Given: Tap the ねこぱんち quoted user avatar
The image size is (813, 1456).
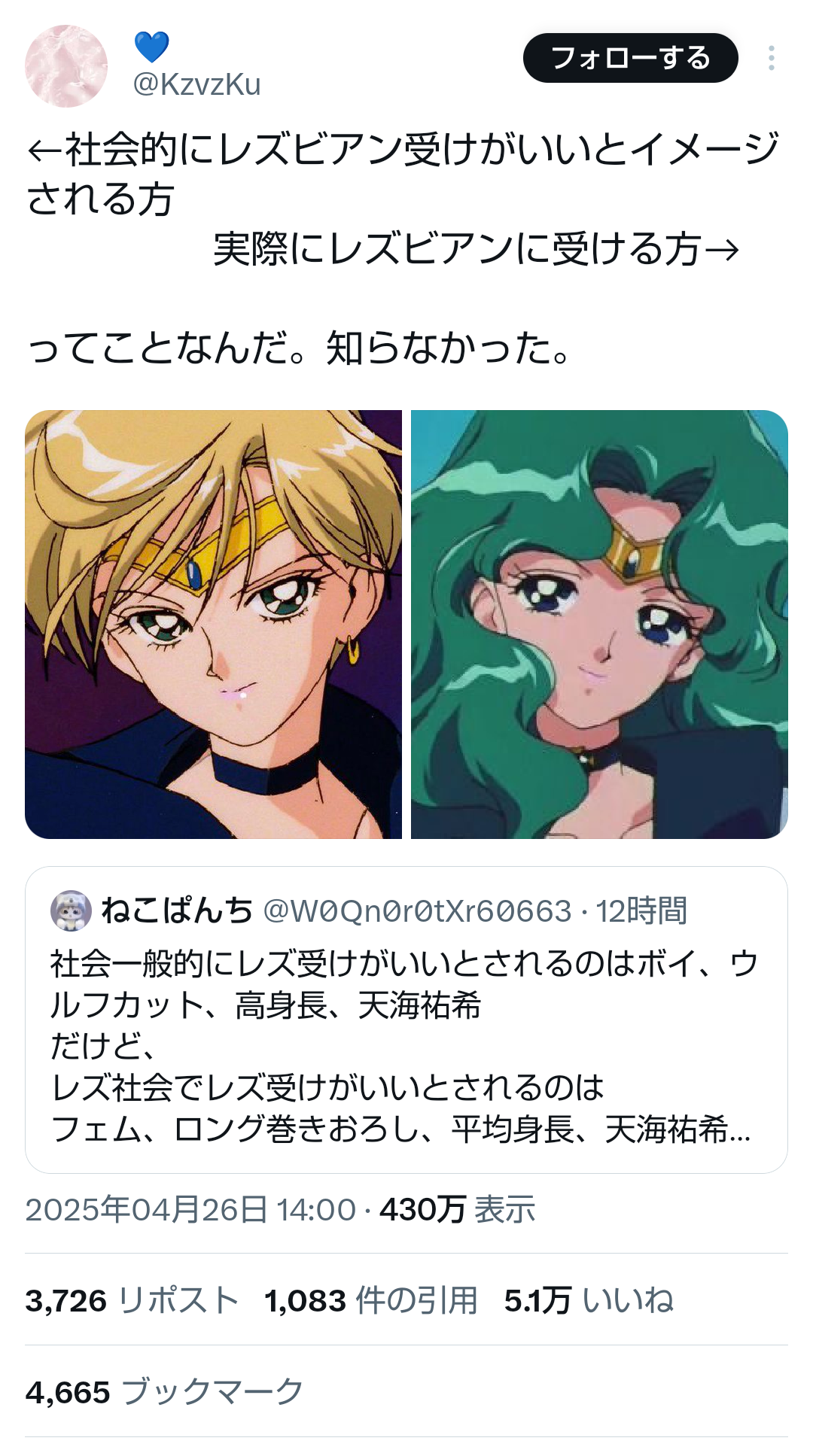Looking at the screenshot, I should (x=71, y=910).
